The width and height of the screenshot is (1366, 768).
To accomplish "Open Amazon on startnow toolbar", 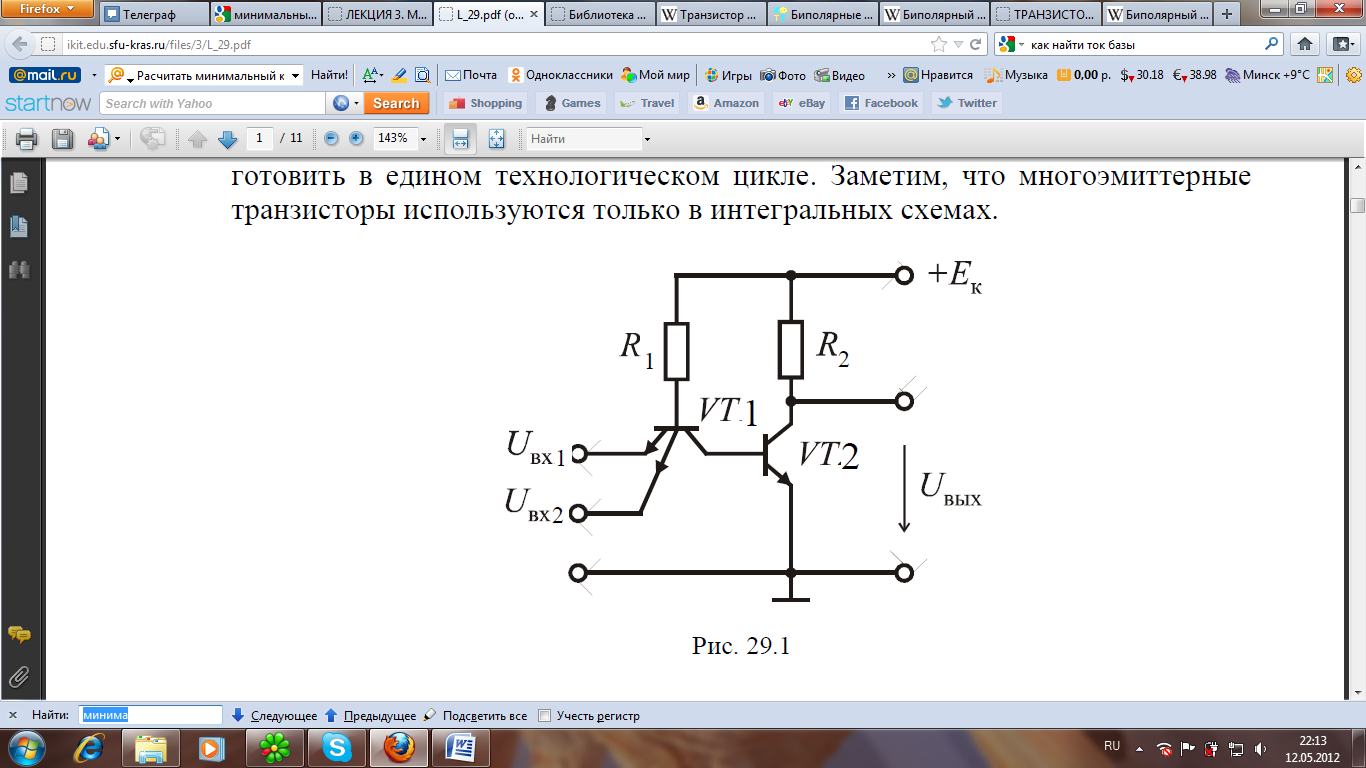I will [x=726, y=103].
